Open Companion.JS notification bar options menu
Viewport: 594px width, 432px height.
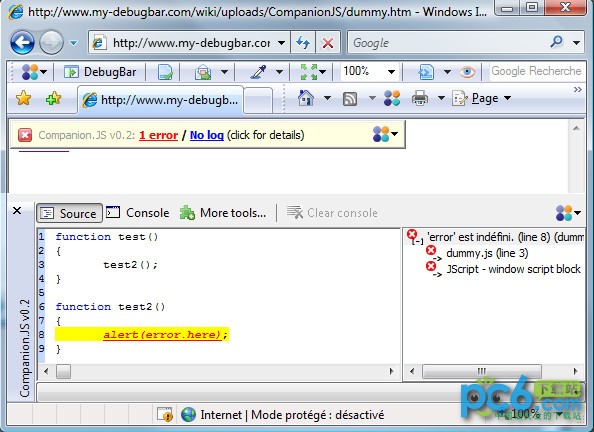[x=385, y=134]
